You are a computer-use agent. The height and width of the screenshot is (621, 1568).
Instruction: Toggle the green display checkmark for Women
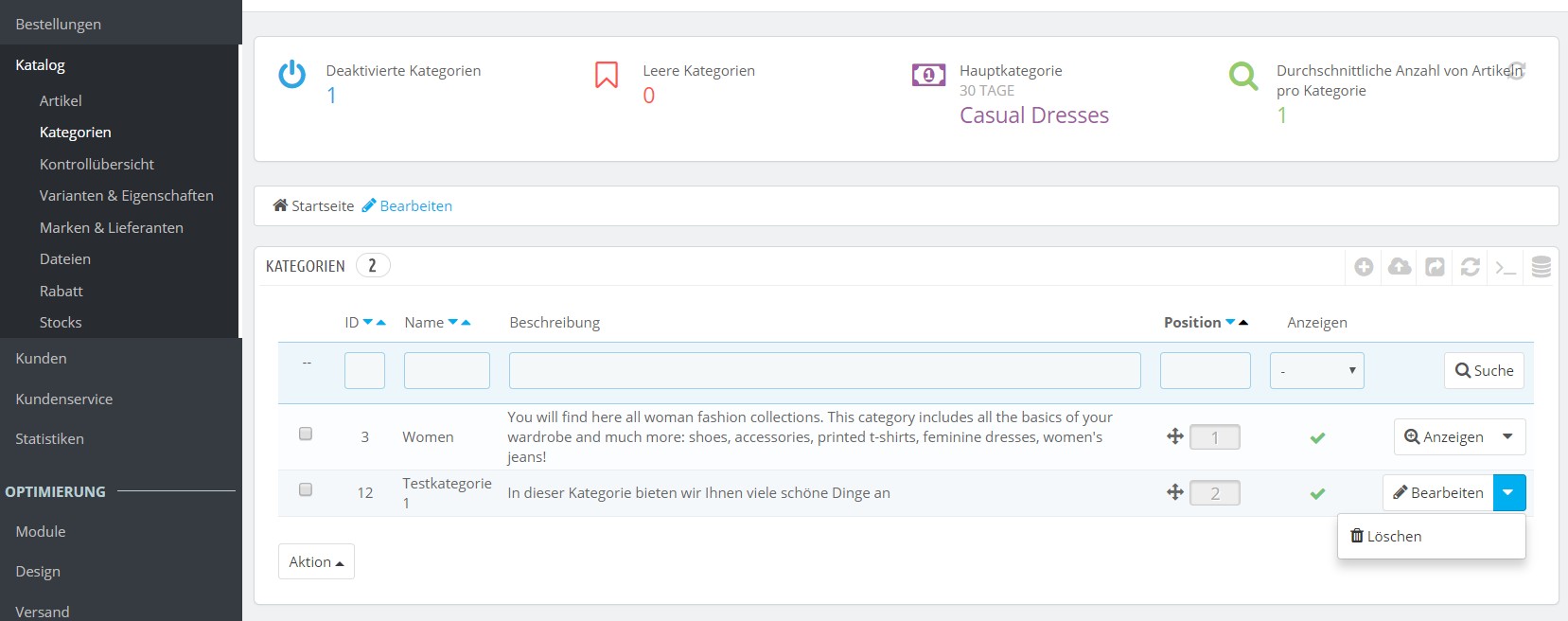tap(1317, 437)
